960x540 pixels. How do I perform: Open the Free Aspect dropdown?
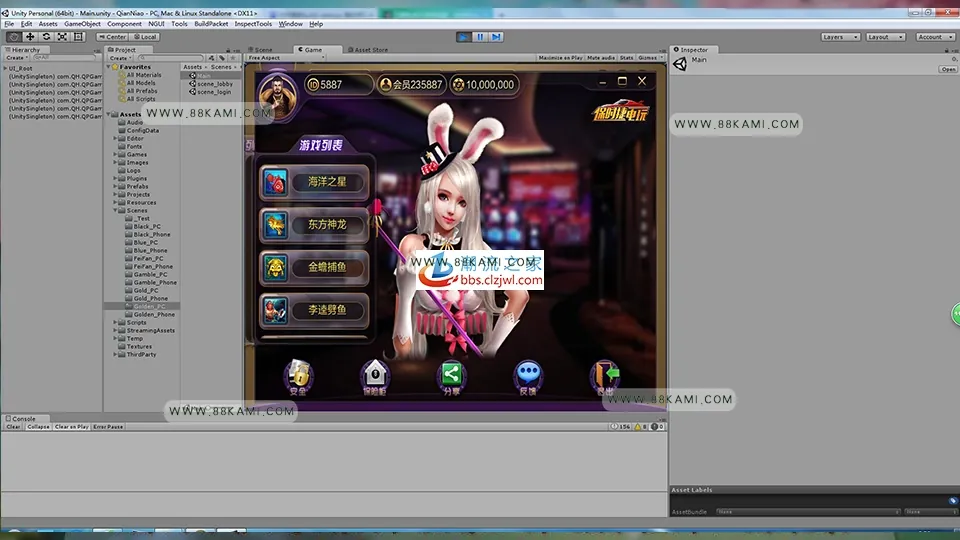(285, 58)
